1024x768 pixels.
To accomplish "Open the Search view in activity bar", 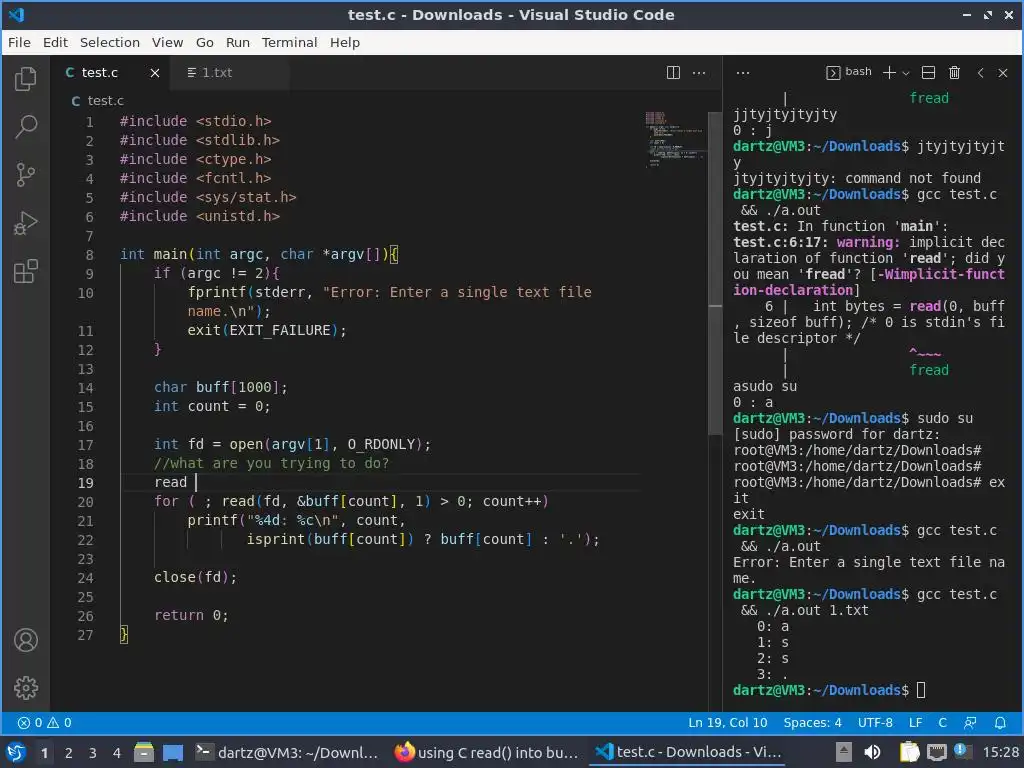I will 25,127.
